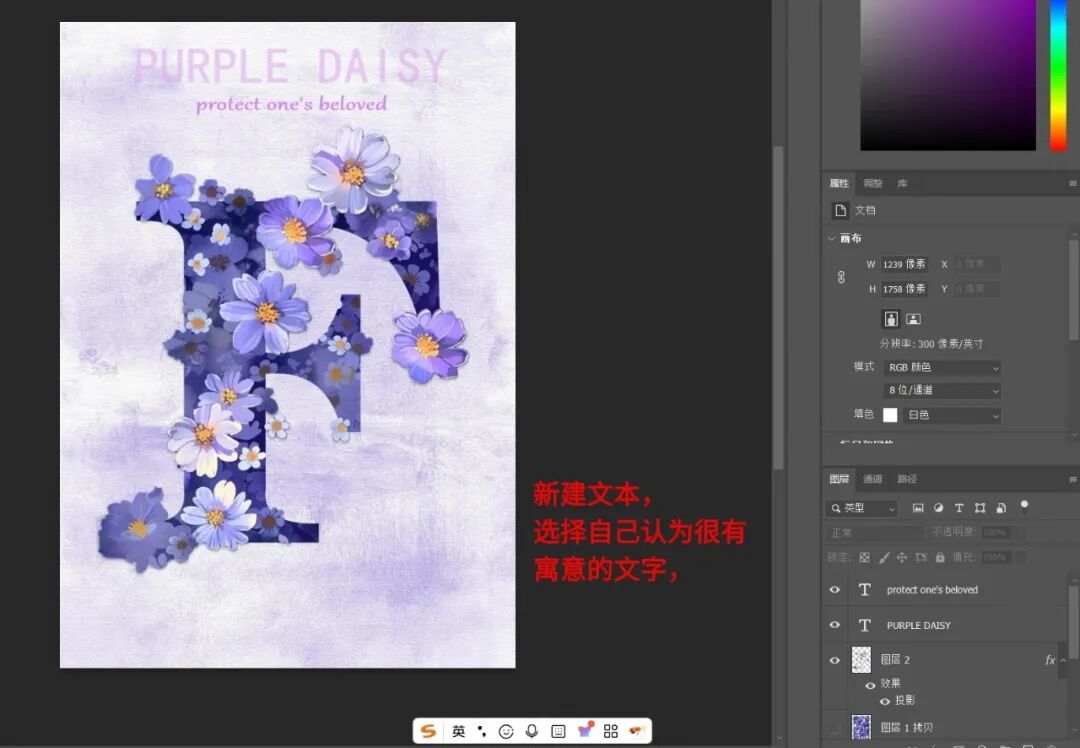Filter layers by adjustment layer icon
Screen dimensions: 1080x748
point(938,508)
